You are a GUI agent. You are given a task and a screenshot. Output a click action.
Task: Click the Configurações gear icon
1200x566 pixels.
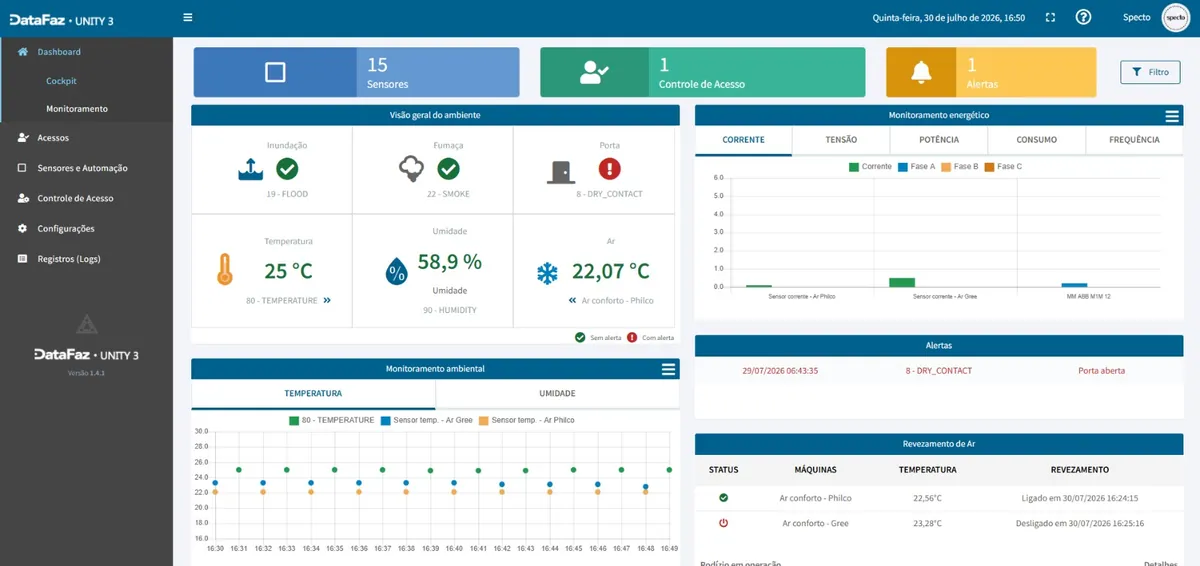coord(23,229)
